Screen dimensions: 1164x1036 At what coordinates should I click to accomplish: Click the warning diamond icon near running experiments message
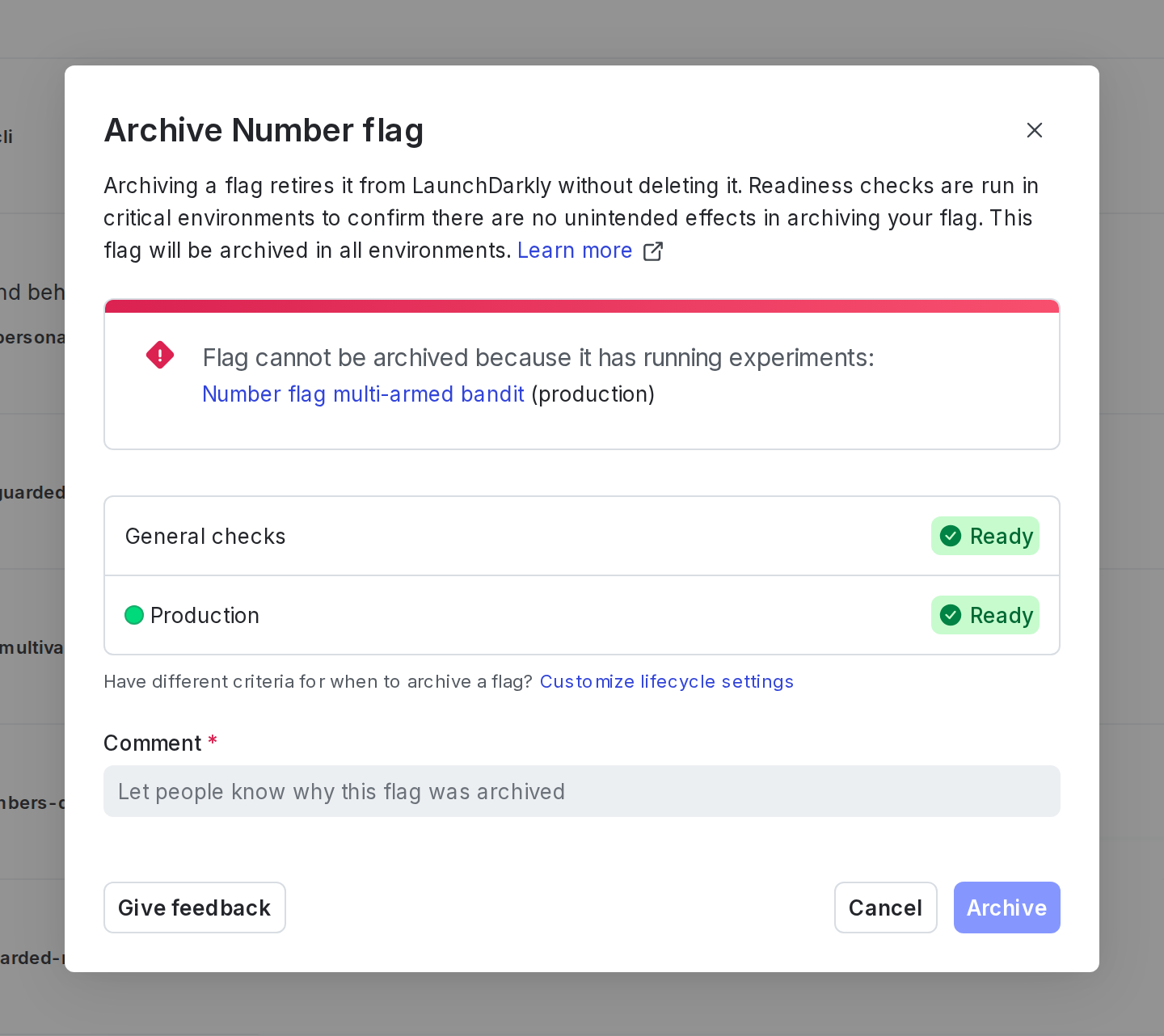159,355
